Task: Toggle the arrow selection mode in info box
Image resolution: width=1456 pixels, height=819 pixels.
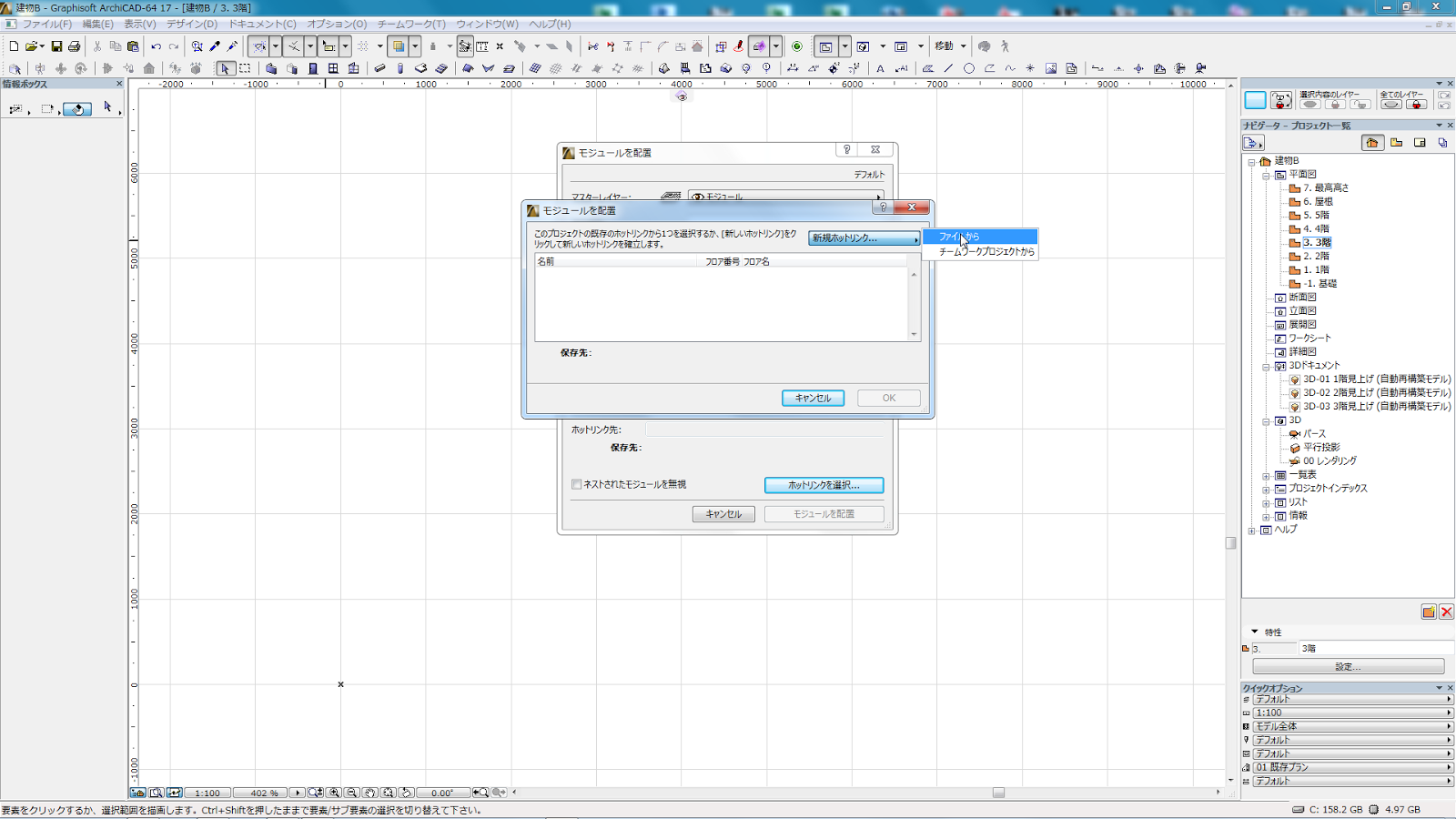Action: click(107, 107)
